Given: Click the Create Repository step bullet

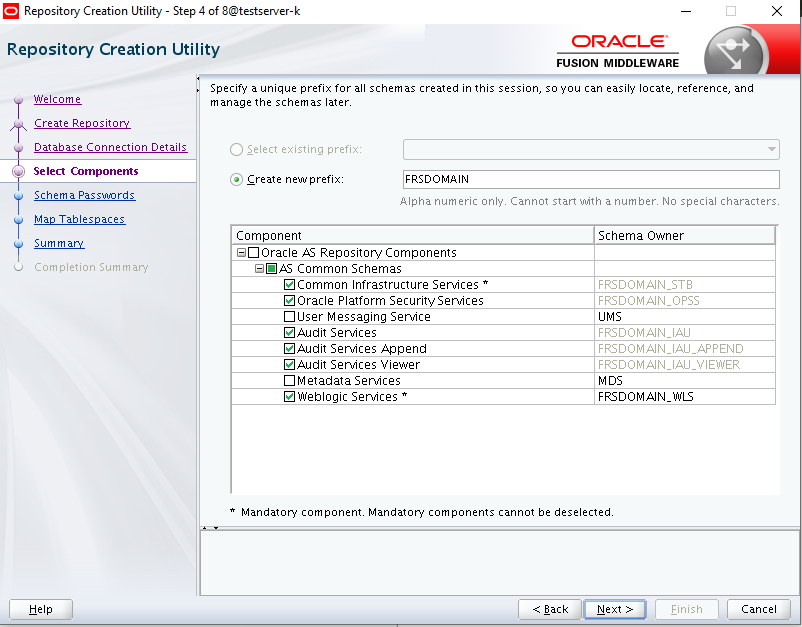Looking at the screenshot, I should point(18,123).
